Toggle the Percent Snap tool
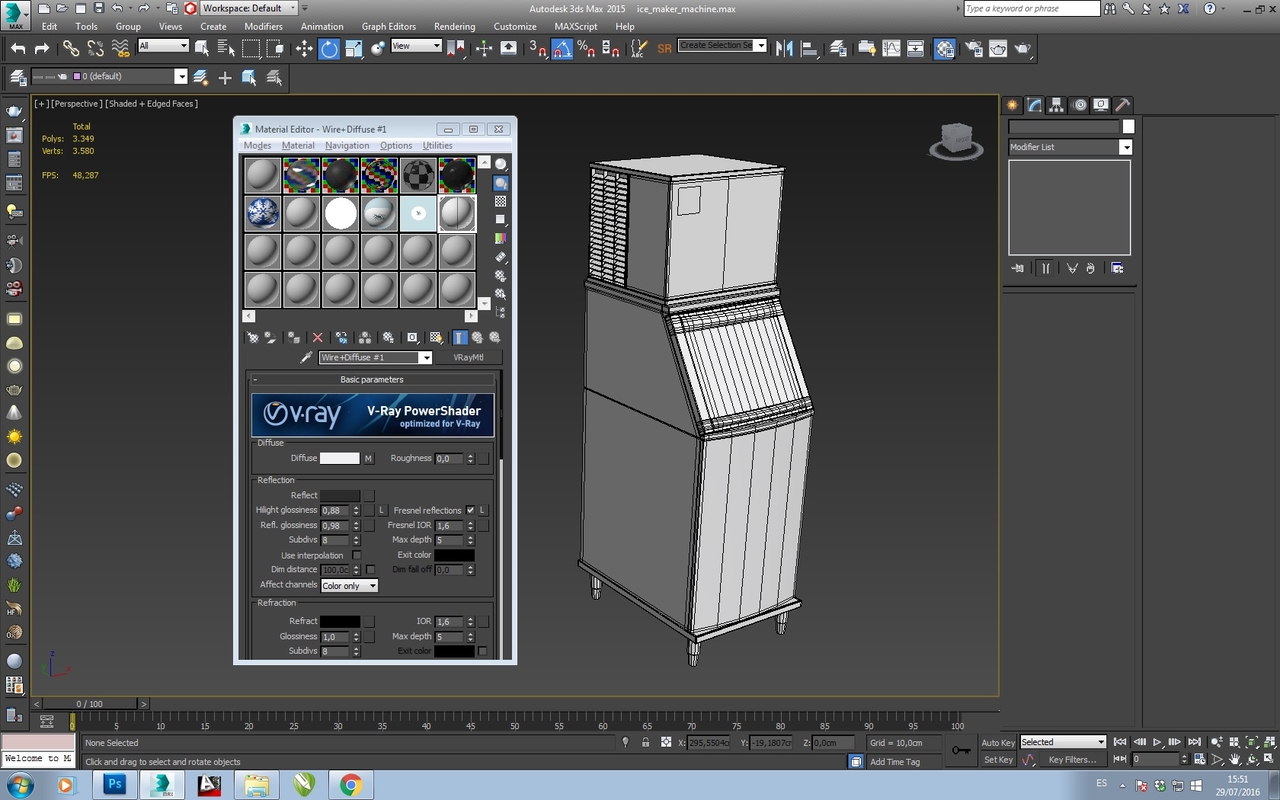1280x800 pixels. pos(587,48)
